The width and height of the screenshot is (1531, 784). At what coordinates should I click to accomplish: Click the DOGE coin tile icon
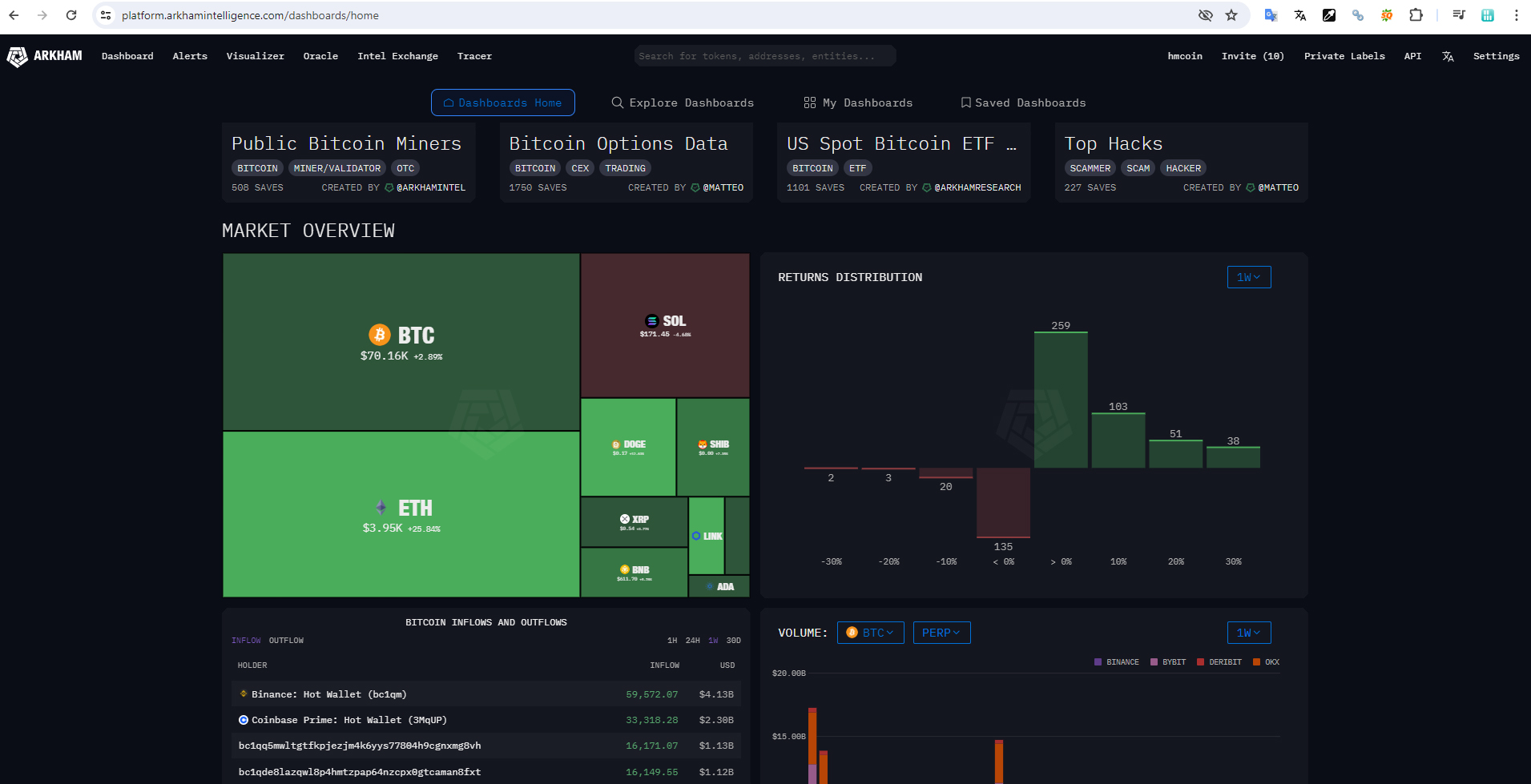point(616,444)
